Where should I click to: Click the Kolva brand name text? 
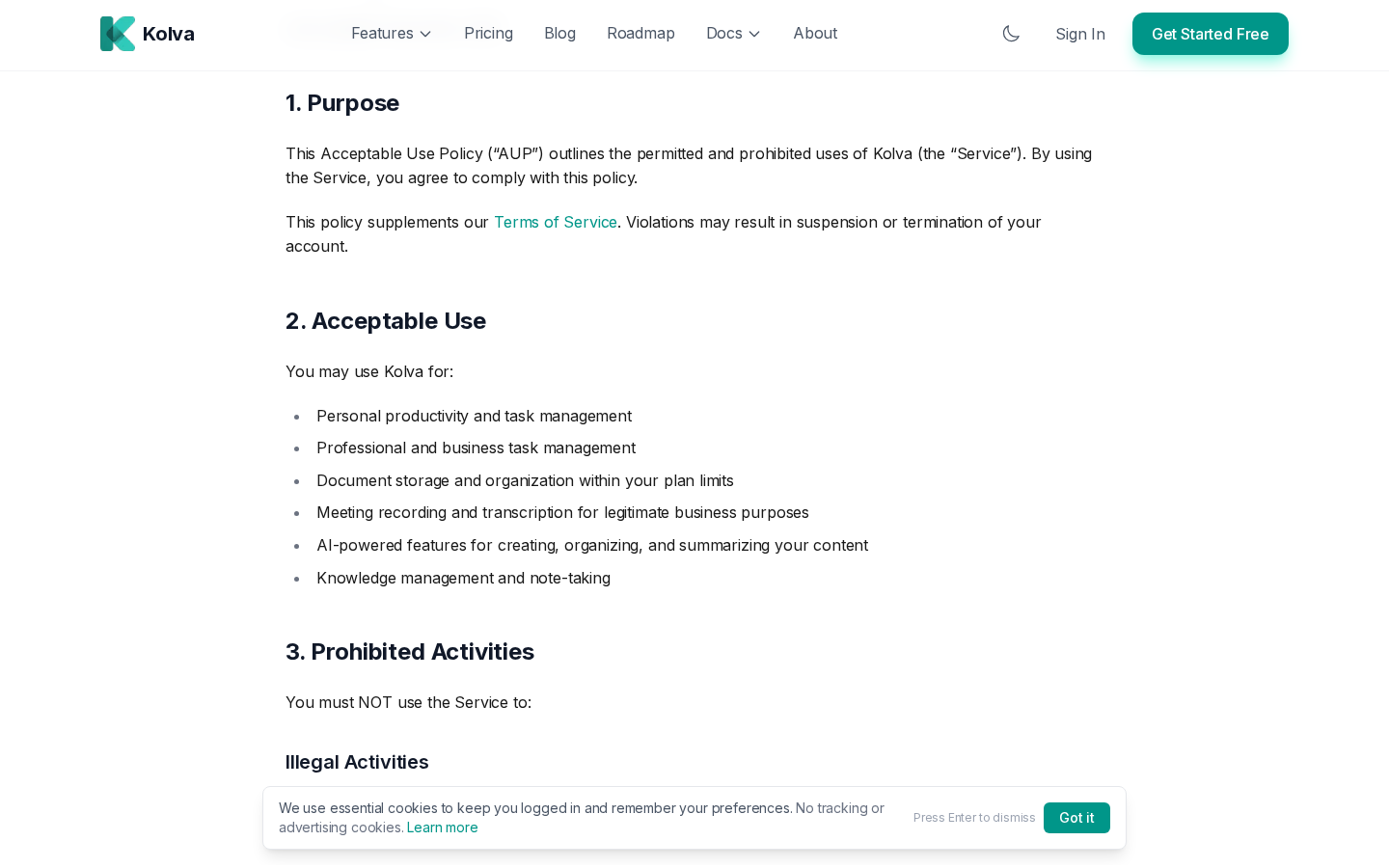(x=169, y=34)
